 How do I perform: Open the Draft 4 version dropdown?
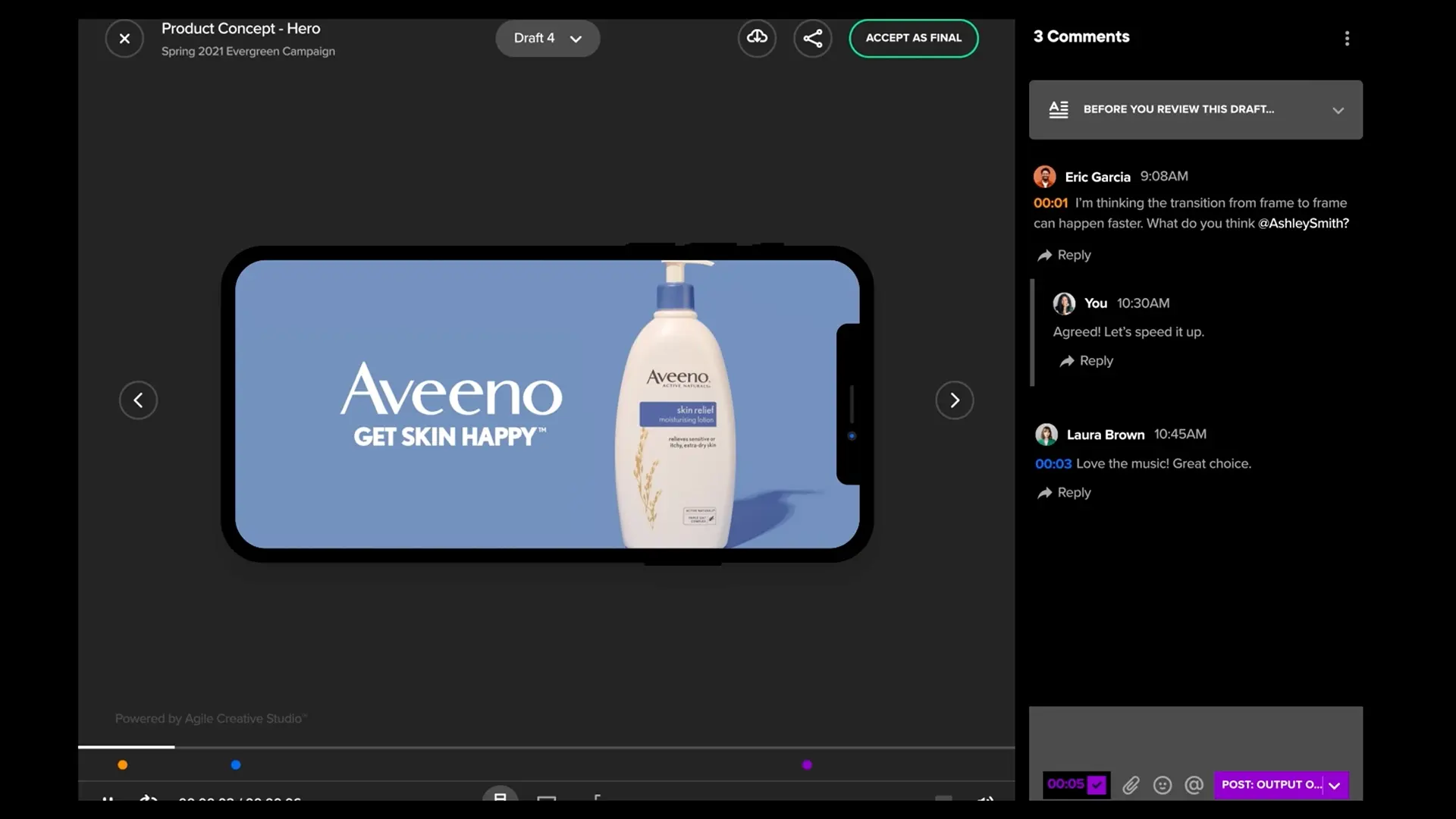(548, 38)
